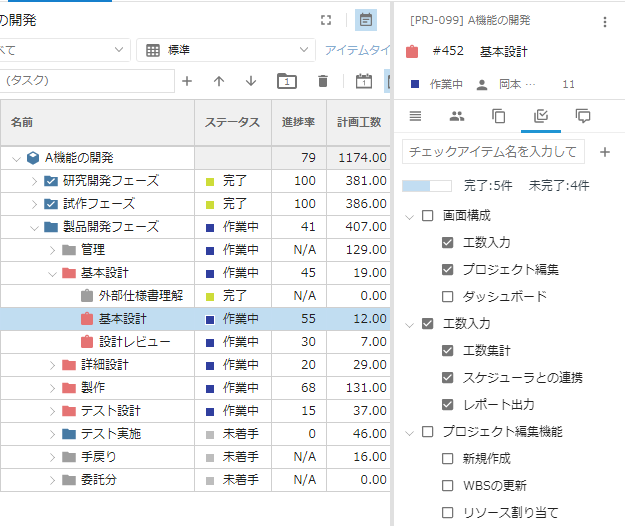The height and width of the screenshot is (526, 625).
Task: Switch to the comments tab in detail panel
Action: 583,116
